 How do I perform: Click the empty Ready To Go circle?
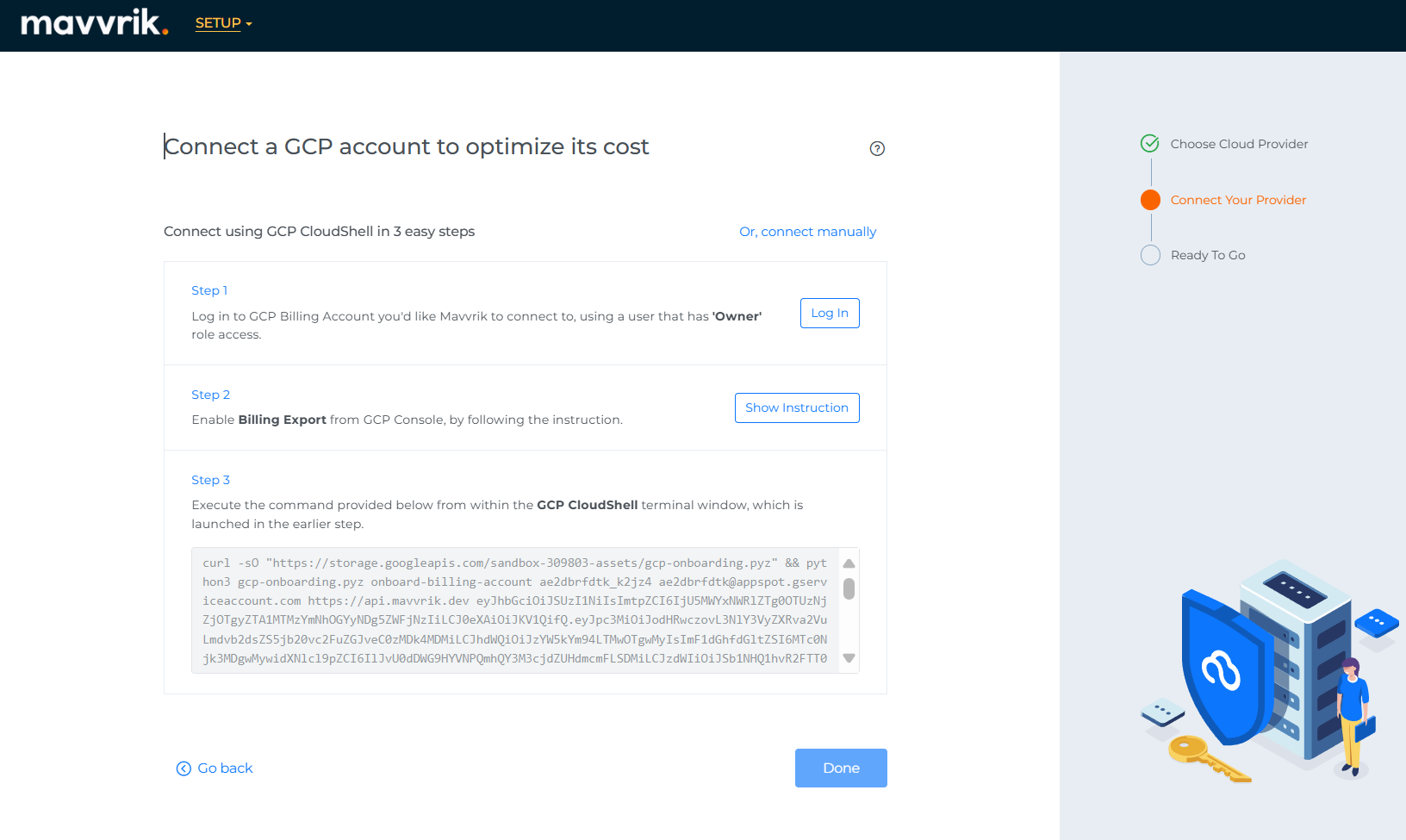click(x=1150, y=255)
